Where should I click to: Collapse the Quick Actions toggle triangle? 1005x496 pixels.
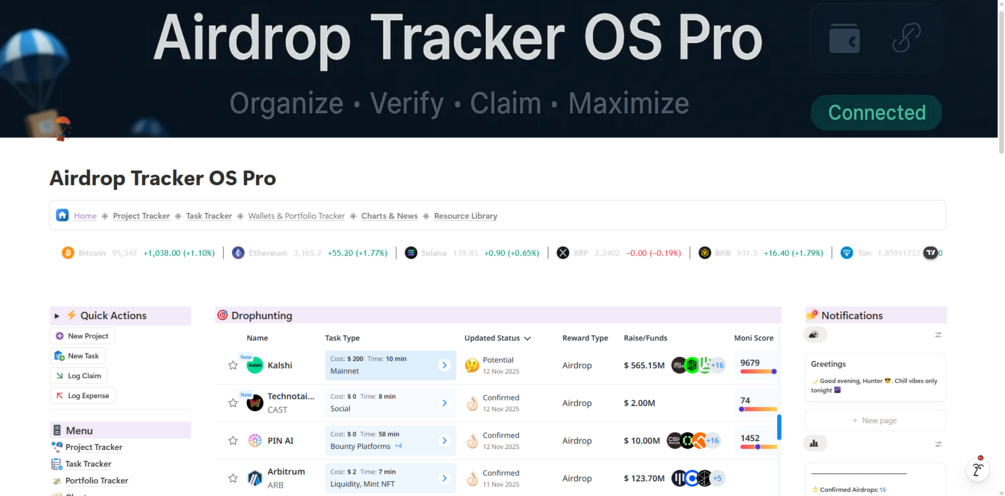(x=56, y=316)
